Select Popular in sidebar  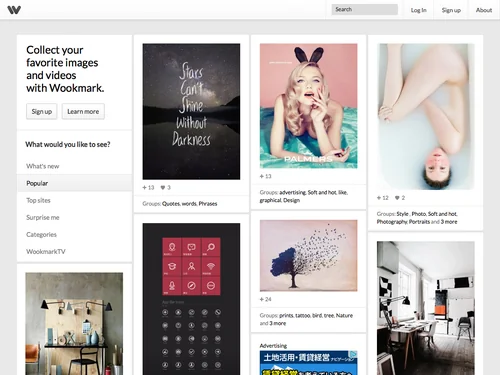click(x=74, y=183)
